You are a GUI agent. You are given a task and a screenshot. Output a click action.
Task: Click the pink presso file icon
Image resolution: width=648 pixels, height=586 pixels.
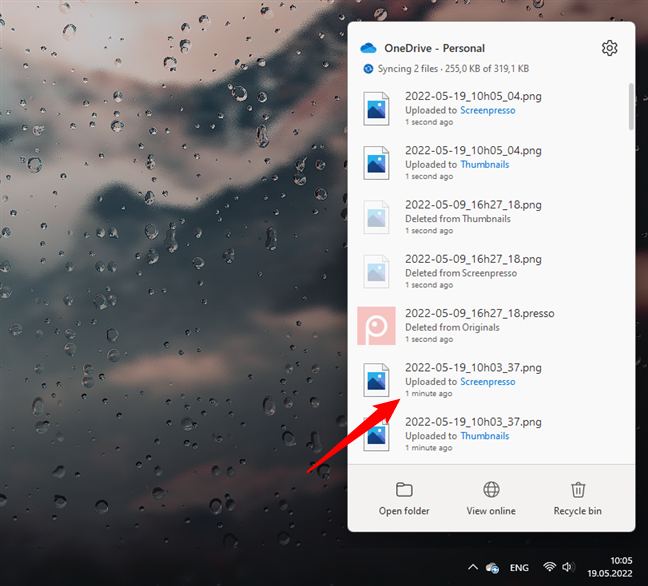[x=376, y=326]
